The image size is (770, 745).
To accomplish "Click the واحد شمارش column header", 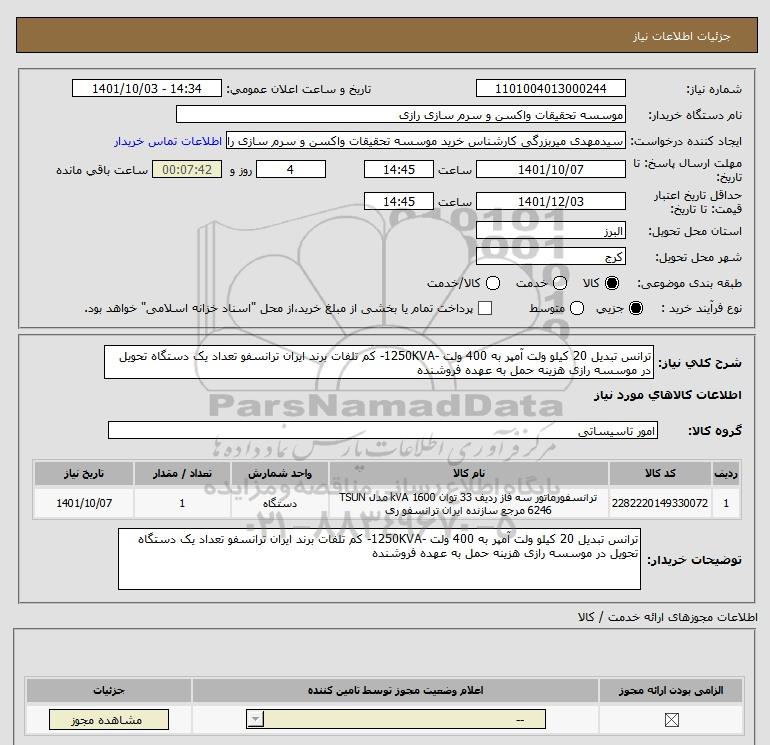I will tap(280, 473).
